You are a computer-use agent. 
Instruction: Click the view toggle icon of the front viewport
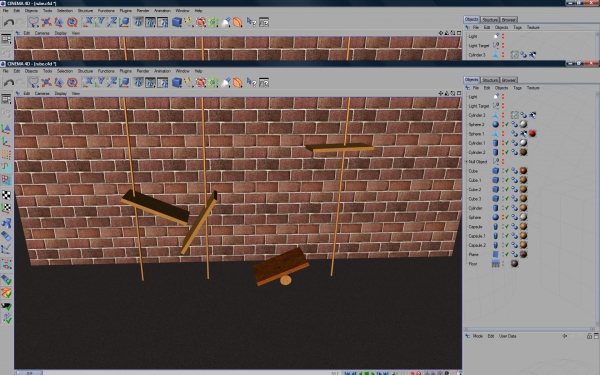[459, 93]
